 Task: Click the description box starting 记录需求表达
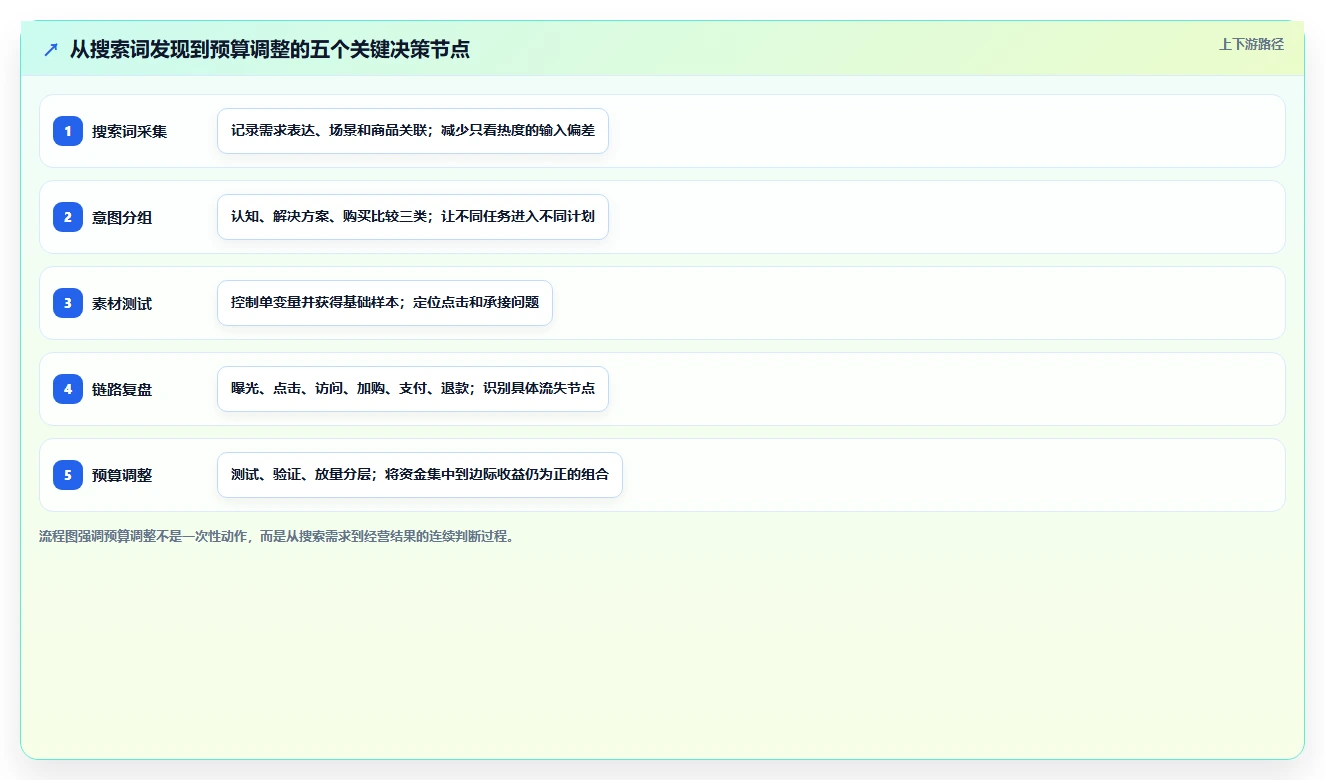click(413, 131)
